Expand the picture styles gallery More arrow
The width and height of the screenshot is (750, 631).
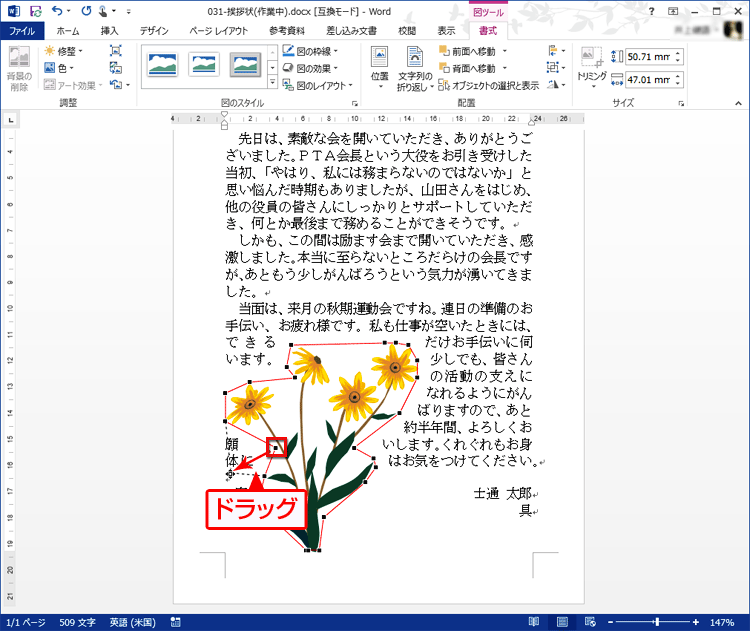click(x=272, y=83)
